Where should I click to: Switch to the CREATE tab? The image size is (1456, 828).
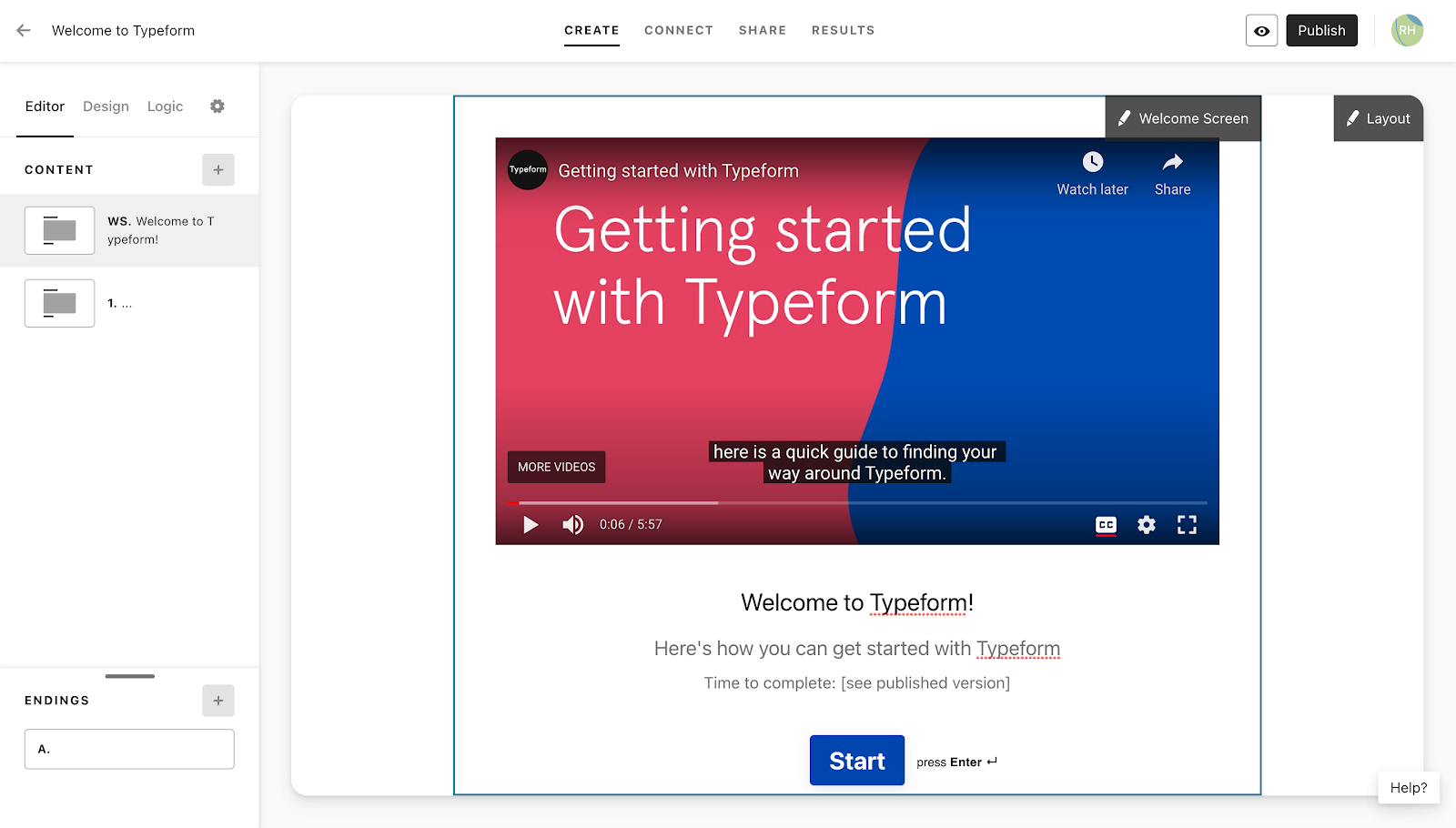[x=591, y=30]
